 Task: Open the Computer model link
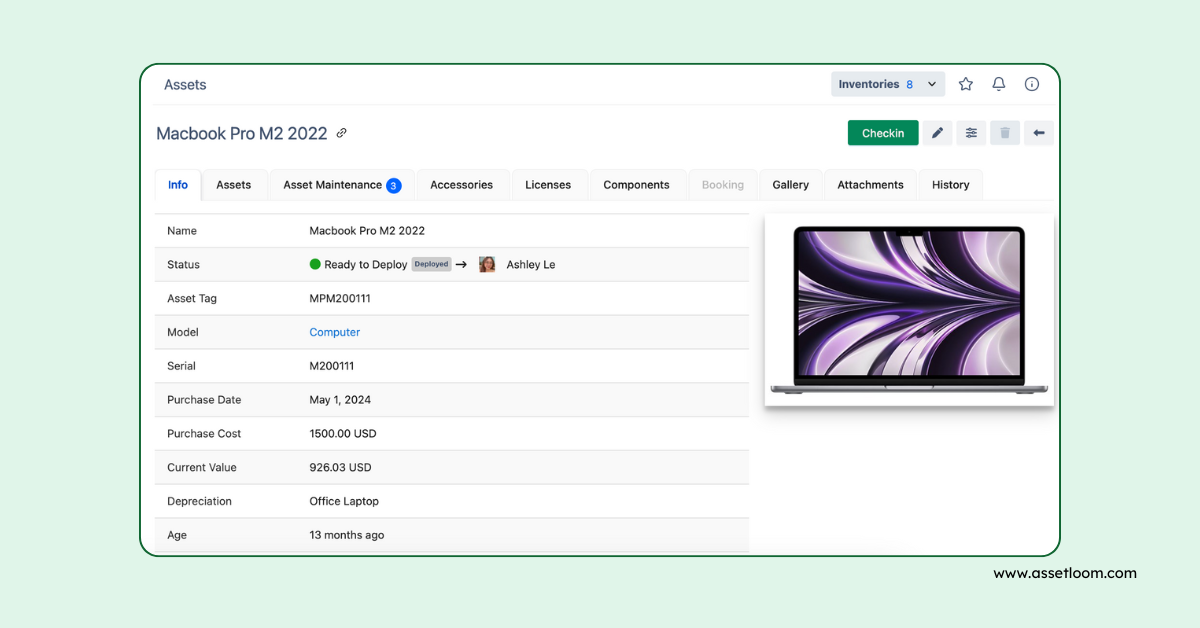335,332
